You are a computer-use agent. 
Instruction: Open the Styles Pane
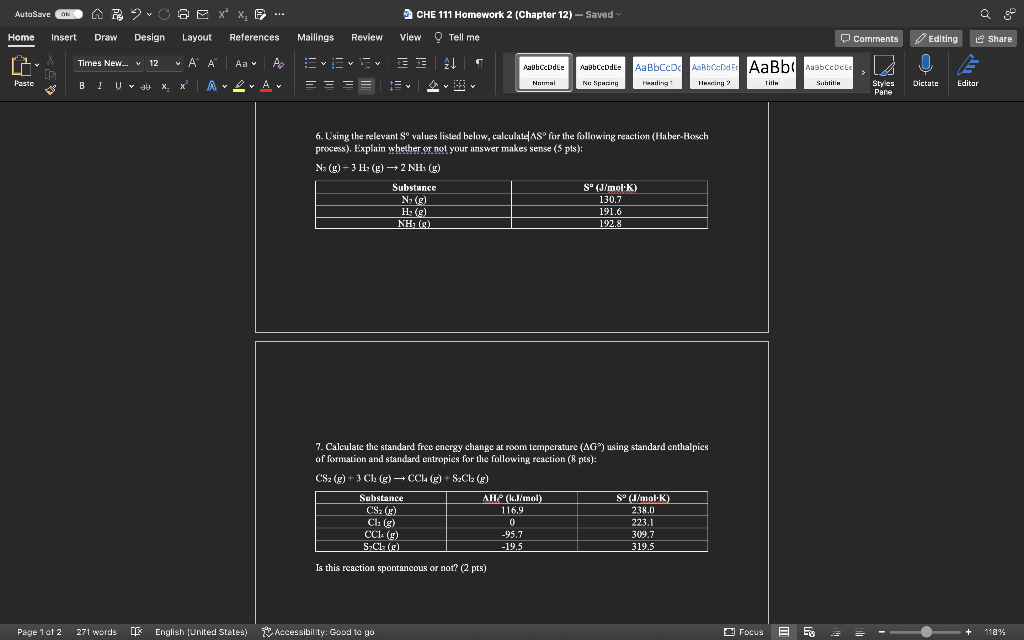(882, 74)
